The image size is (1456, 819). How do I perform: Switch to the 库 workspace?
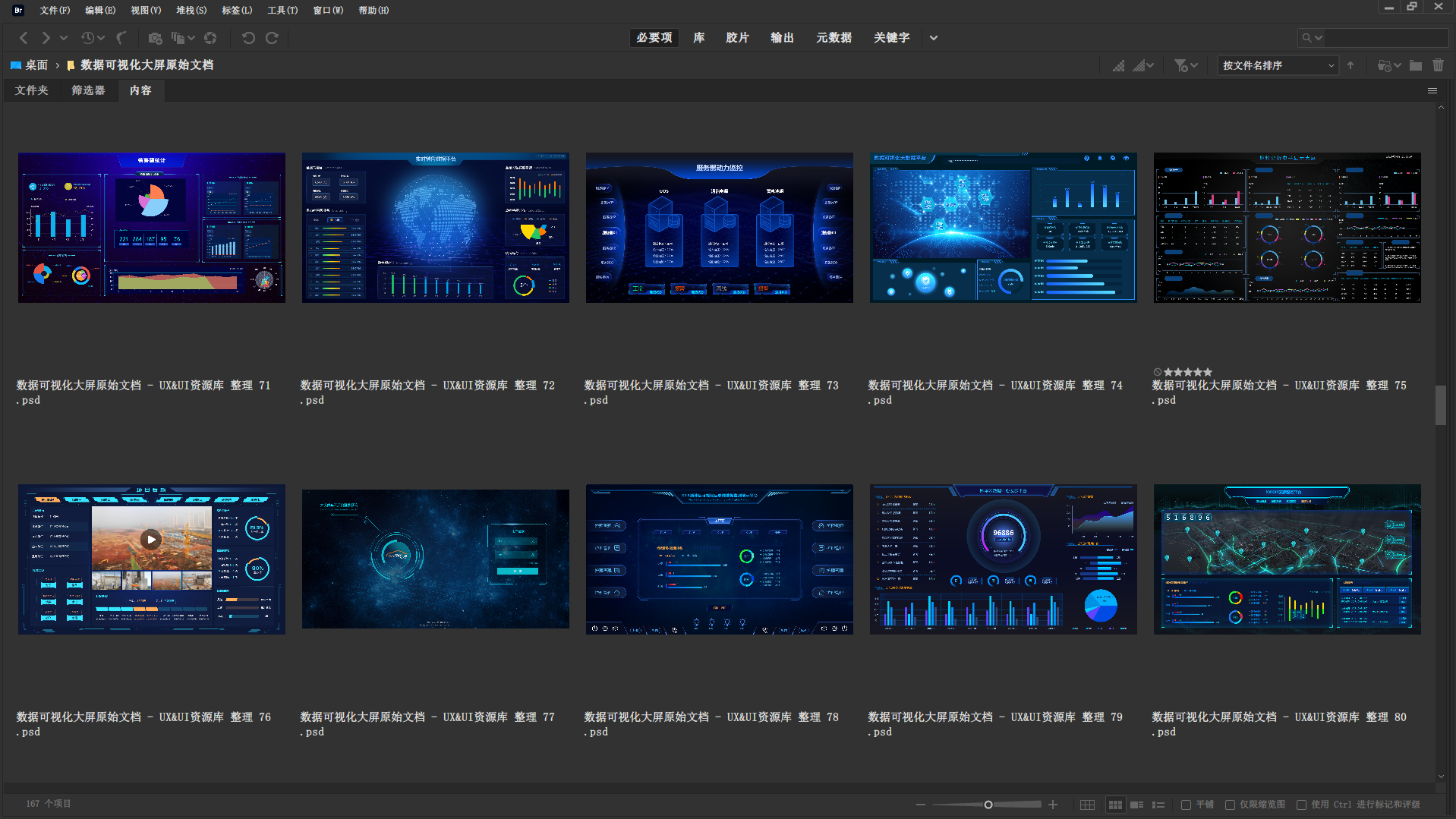pos(699,38)
